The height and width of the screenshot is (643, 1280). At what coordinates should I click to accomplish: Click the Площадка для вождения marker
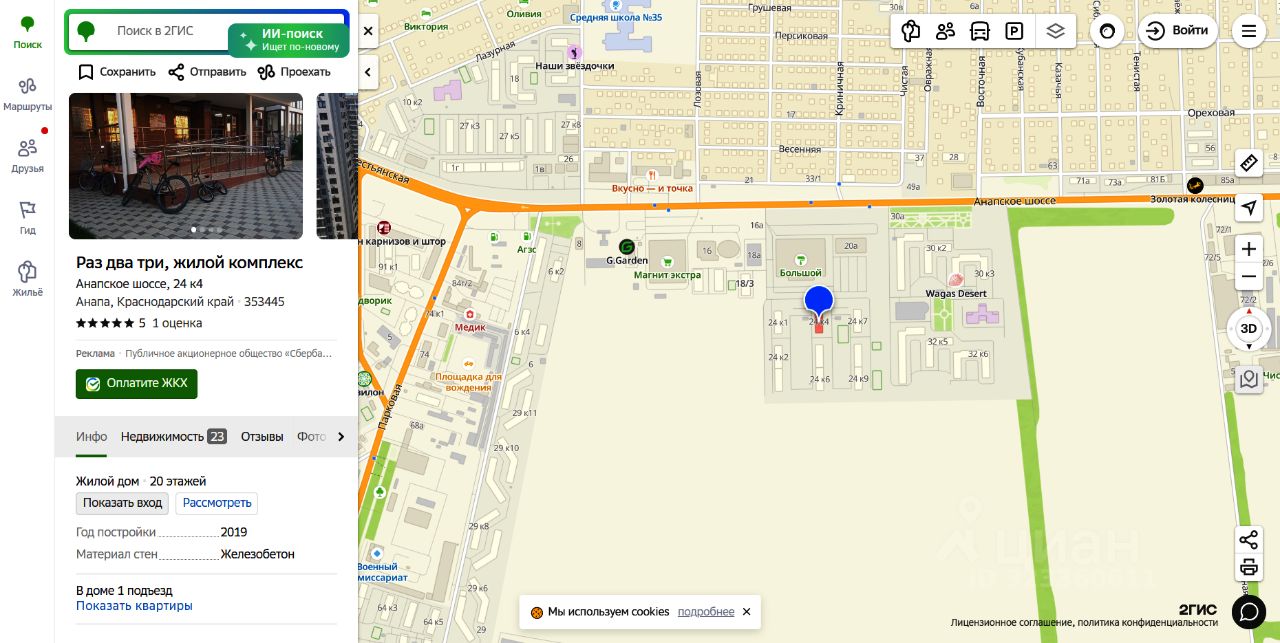tap(468, 365)
